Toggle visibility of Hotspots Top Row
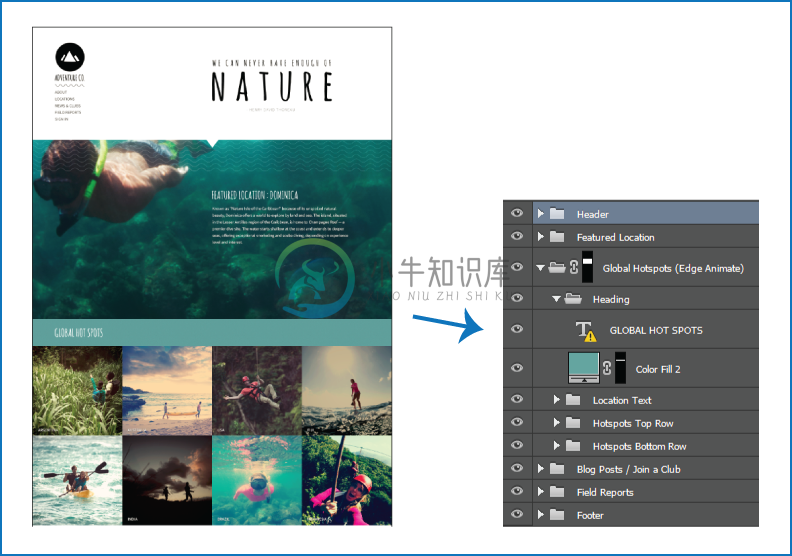792x556 pixels. tap(517, 422)
